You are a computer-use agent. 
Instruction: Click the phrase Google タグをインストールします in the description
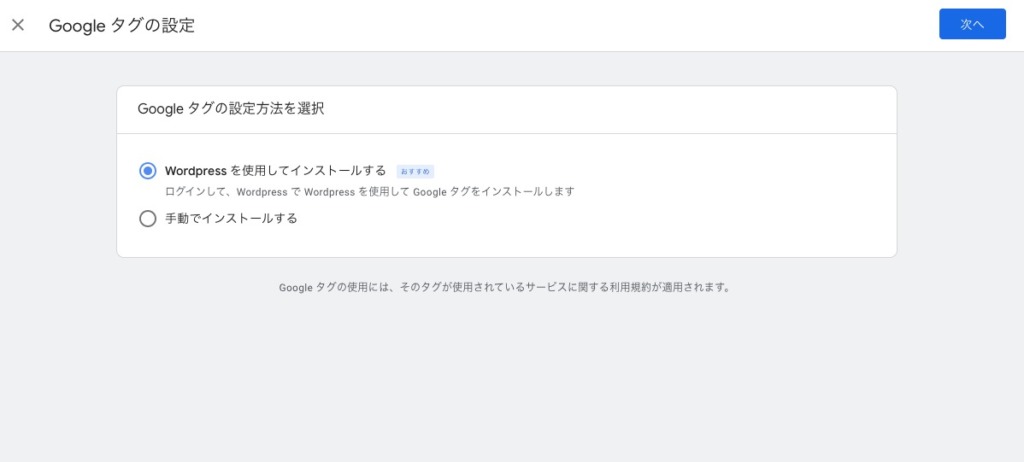(x=494, y=192)
